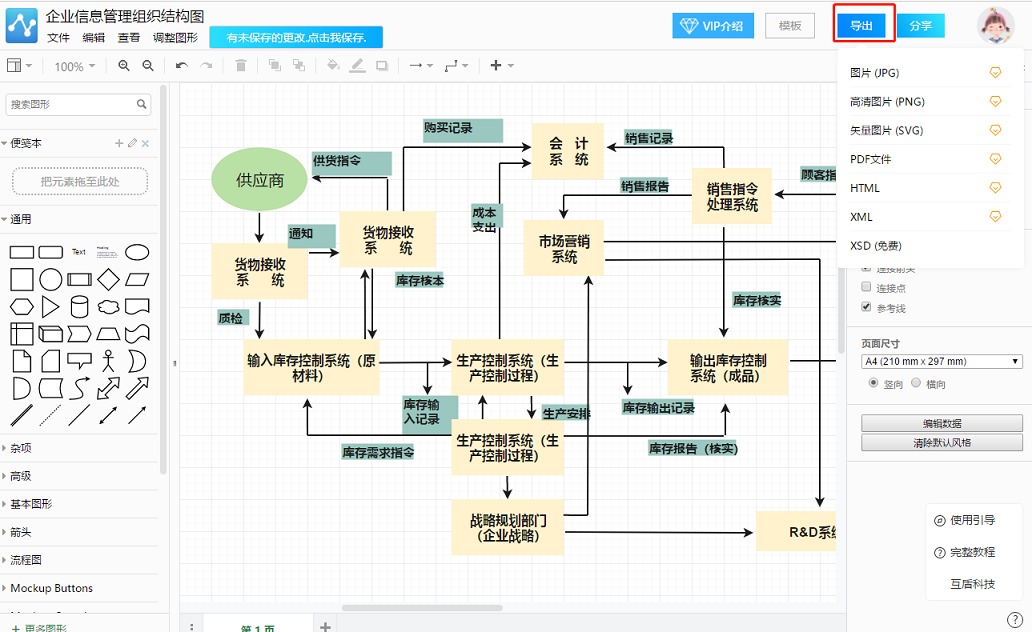The width and height of the screenshot is (1032, 632).
Task: Close the scratchpad section with X
Action: [x=145, y=143]
